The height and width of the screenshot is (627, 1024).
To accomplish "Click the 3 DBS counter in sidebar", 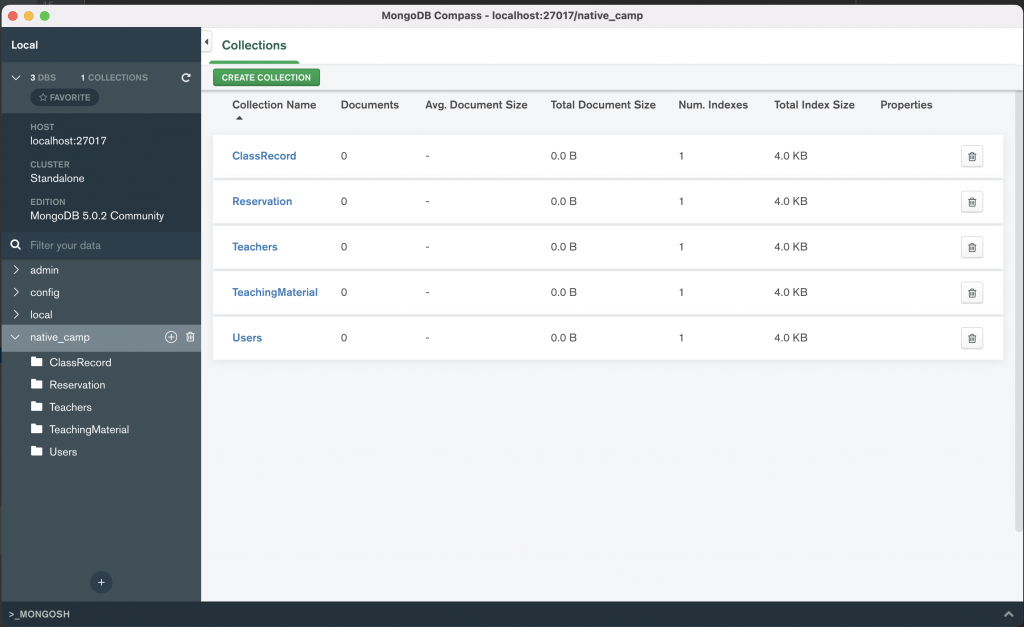I will [43, 78].
